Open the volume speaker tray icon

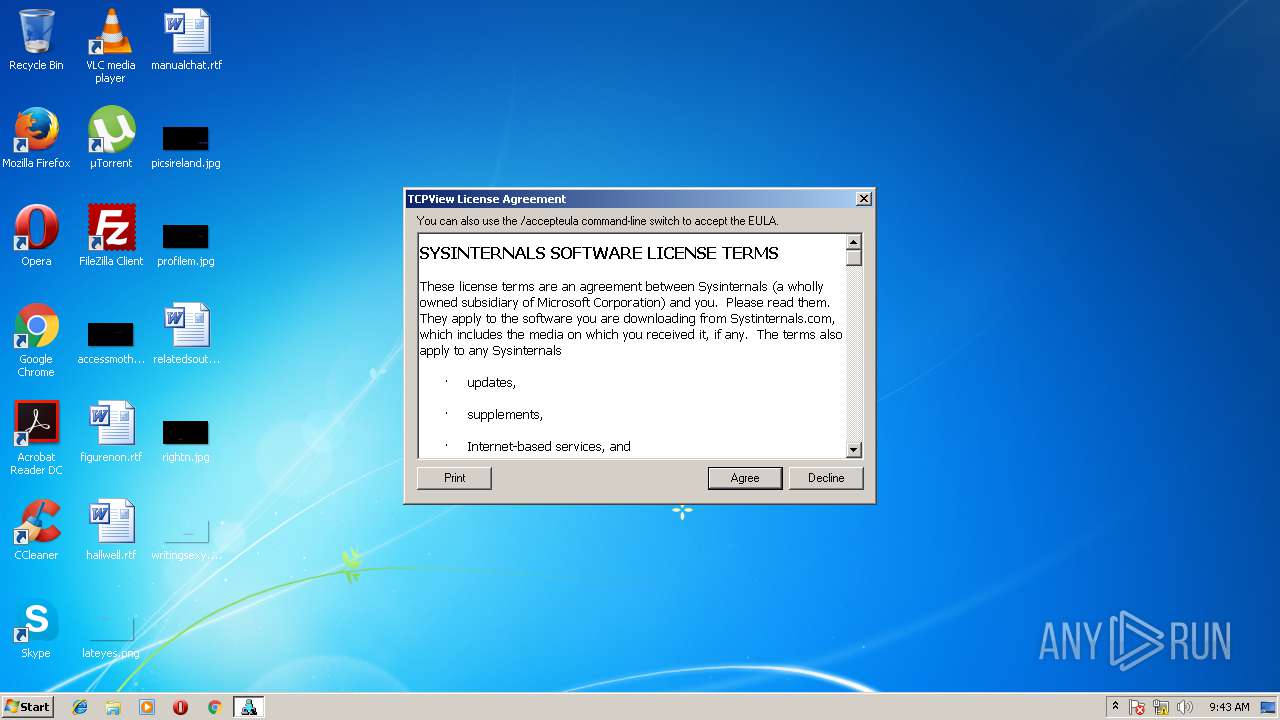[x=1185, y=707]
